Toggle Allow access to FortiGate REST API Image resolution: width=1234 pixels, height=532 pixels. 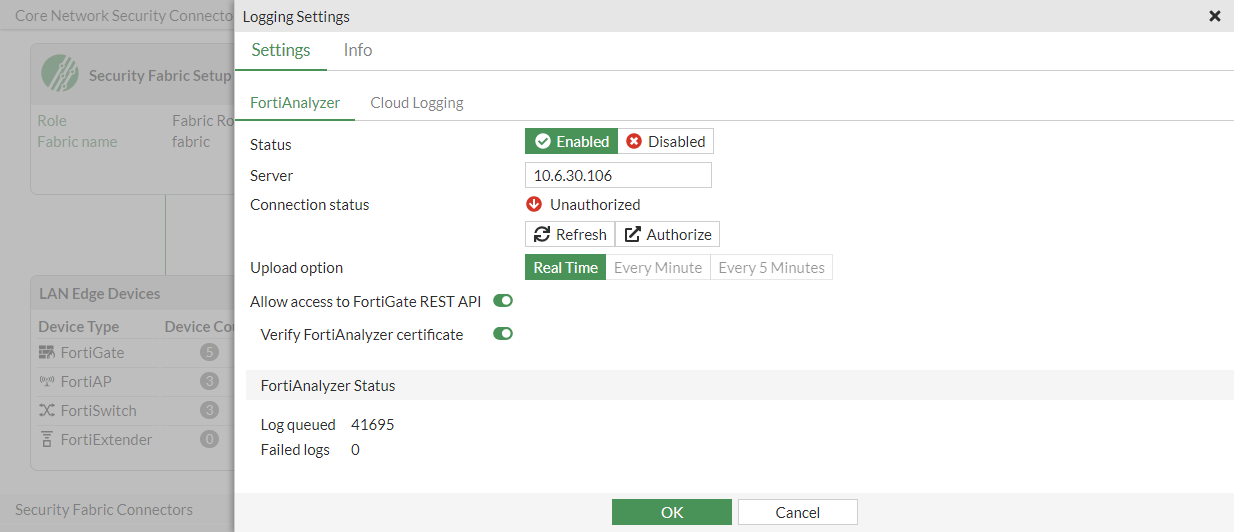click(503, 301)
